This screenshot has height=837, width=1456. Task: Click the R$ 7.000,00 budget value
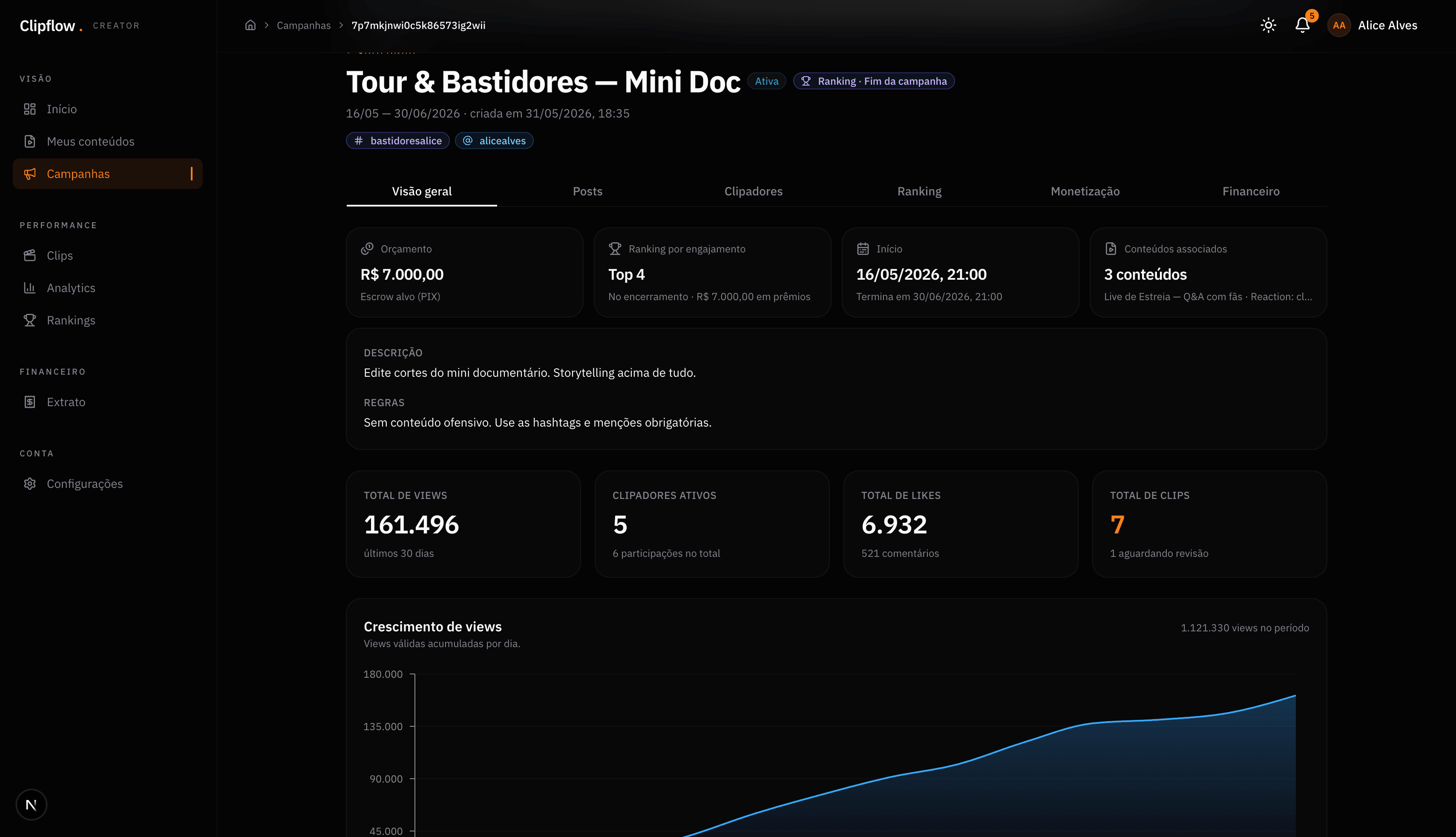point(402,275)
